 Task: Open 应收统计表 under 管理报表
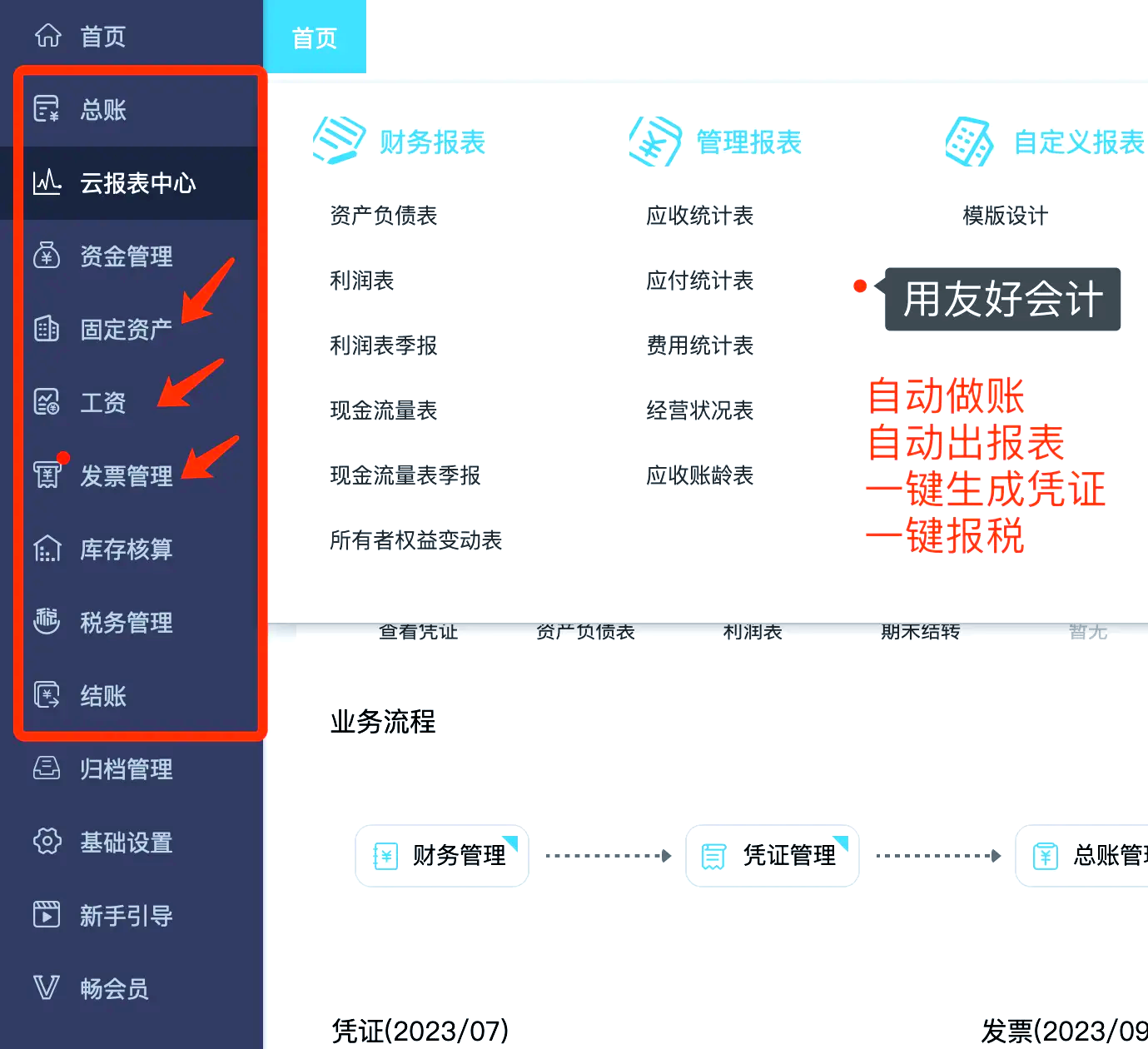(700, 216)
